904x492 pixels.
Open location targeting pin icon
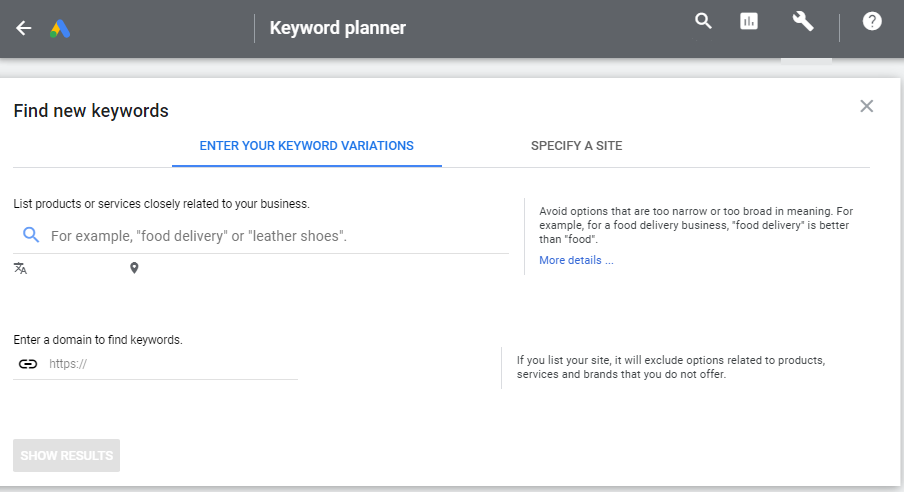[134, 268]
